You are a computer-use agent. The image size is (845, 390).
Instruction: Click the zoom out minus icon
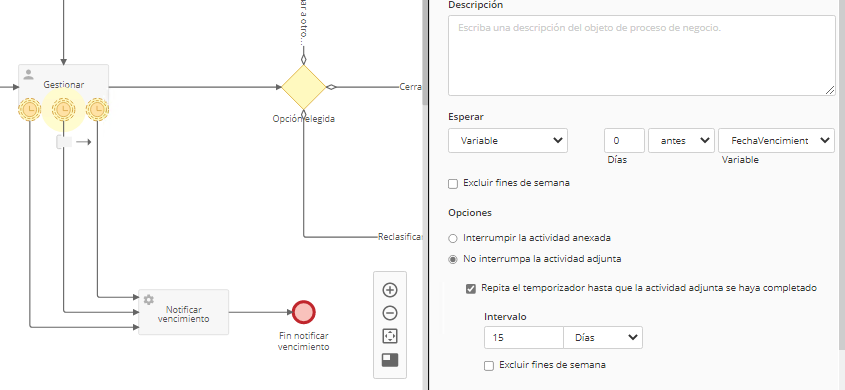coord(390,313)
